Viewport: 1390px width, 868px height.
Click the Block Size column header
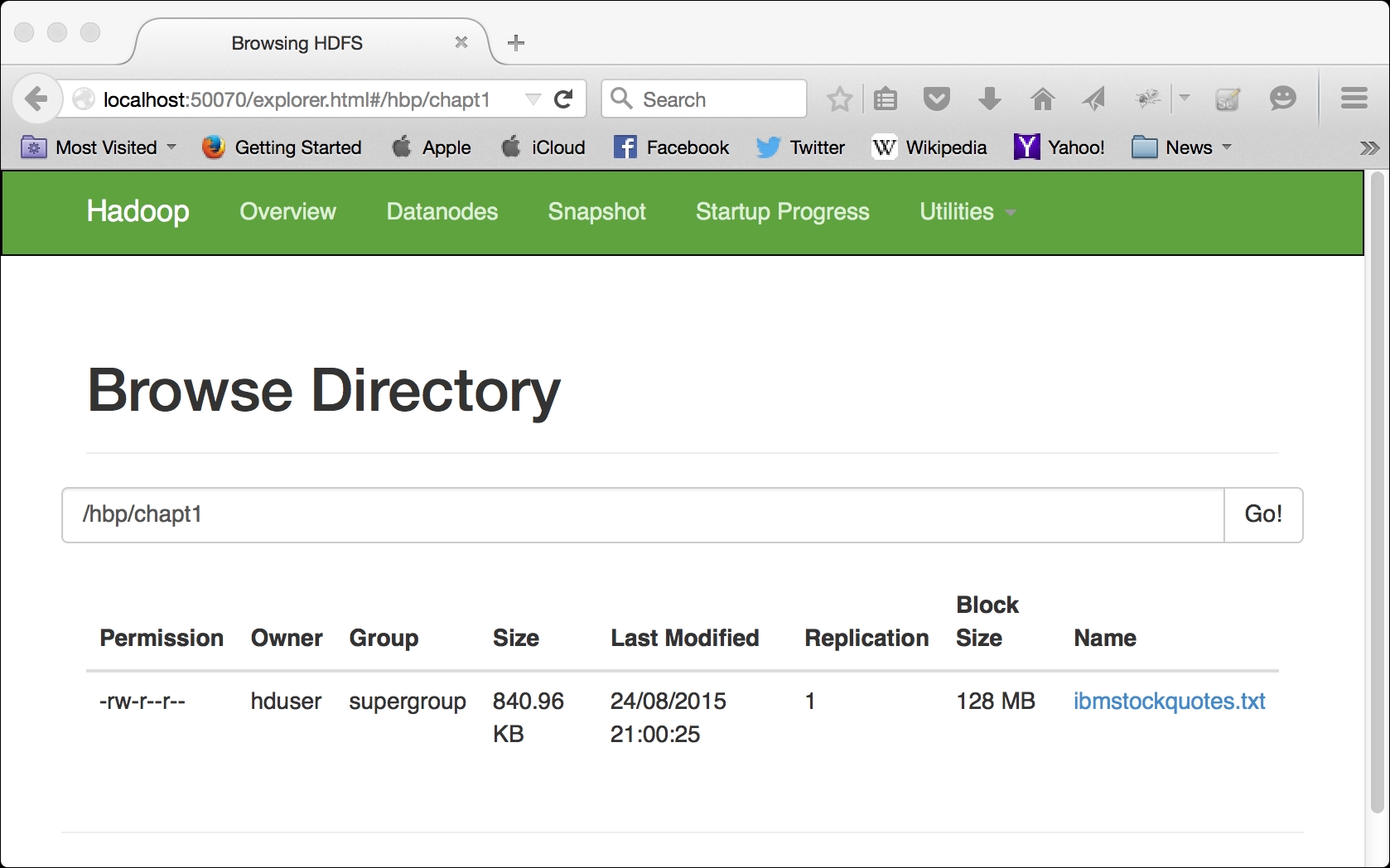pyautogui.click(x=987, y=621)
